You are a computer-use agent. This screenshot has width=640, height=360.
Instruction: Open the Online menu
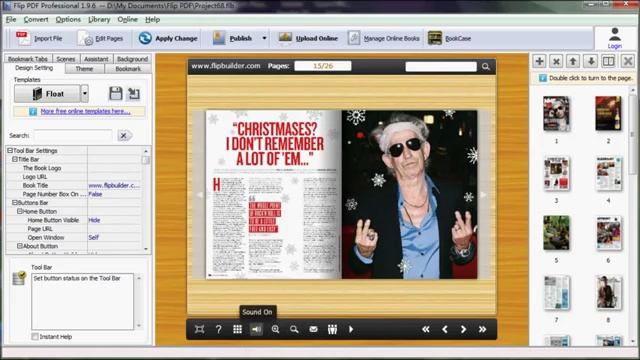click(128, 20)
